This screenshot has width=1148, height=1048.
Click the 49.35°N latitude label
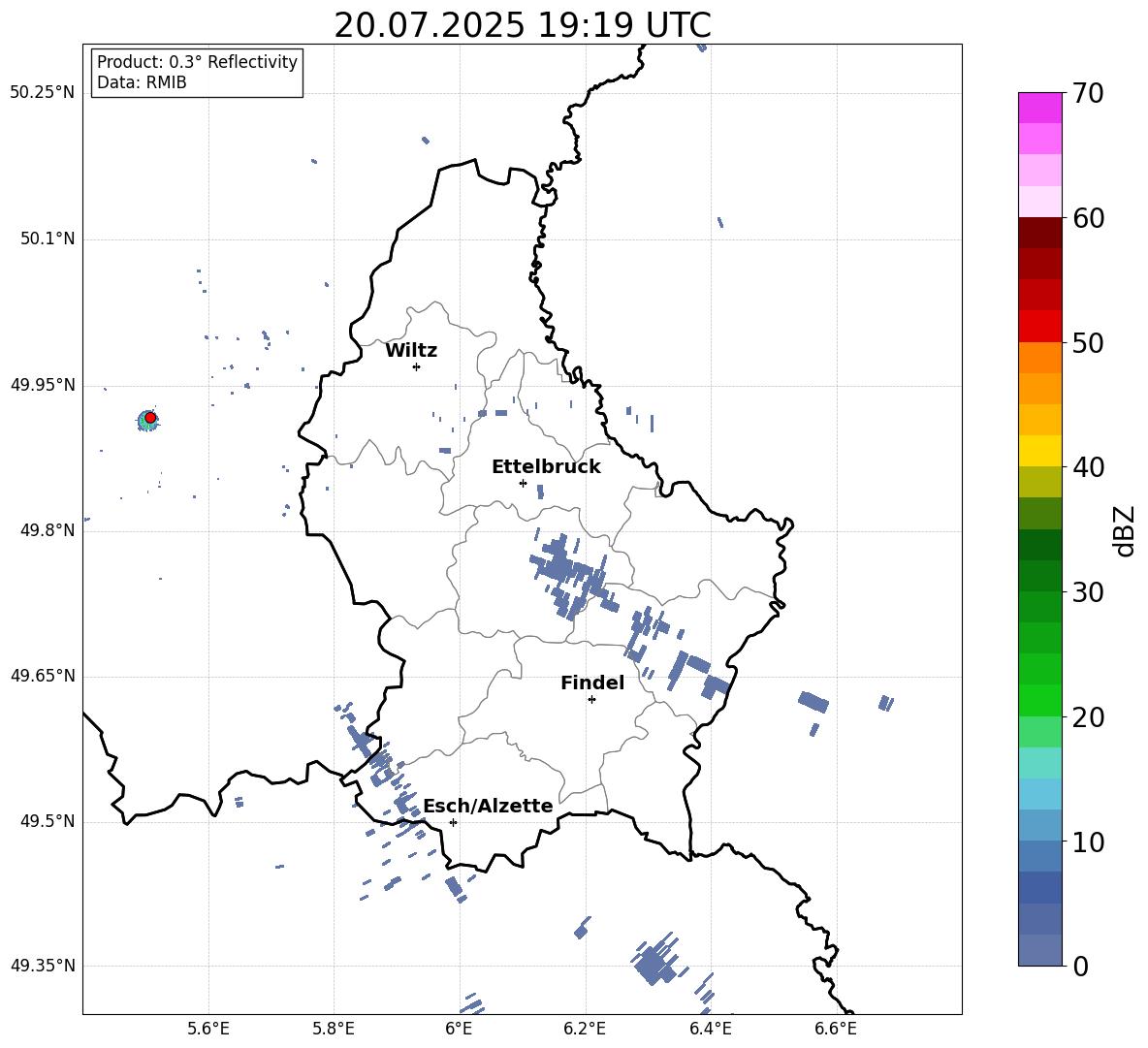pos(43,966)
